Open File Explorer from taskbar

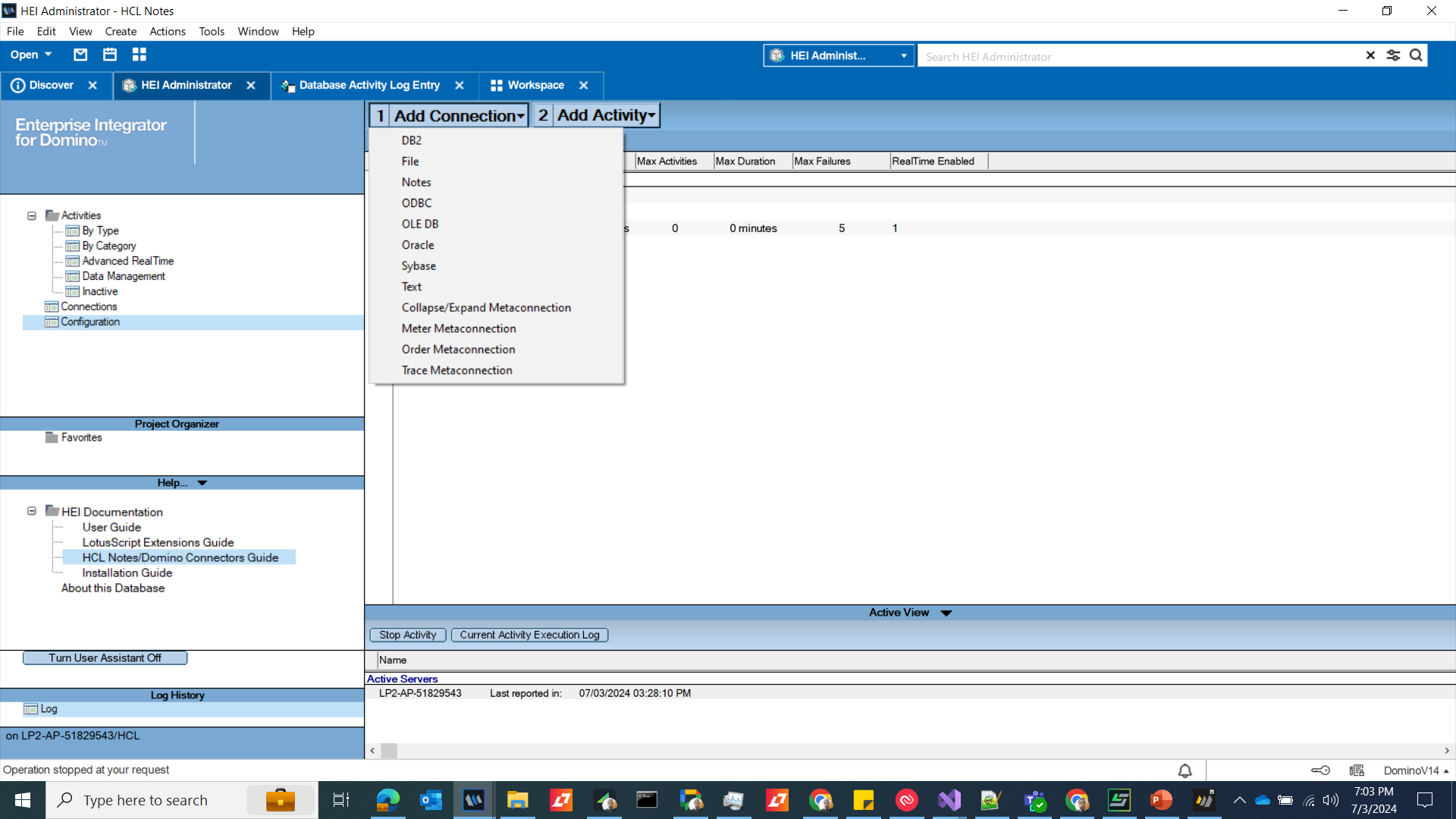point(517,800)
